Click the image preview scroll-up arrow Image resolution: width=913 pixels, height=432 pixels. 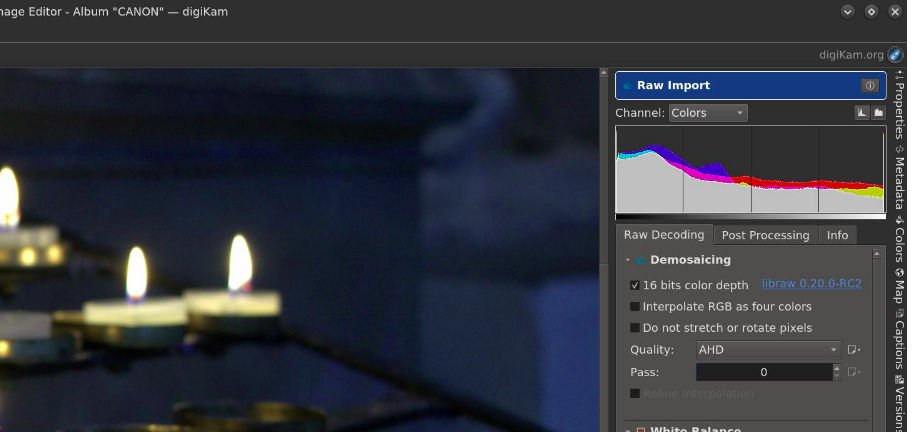(x=604, y=73)
